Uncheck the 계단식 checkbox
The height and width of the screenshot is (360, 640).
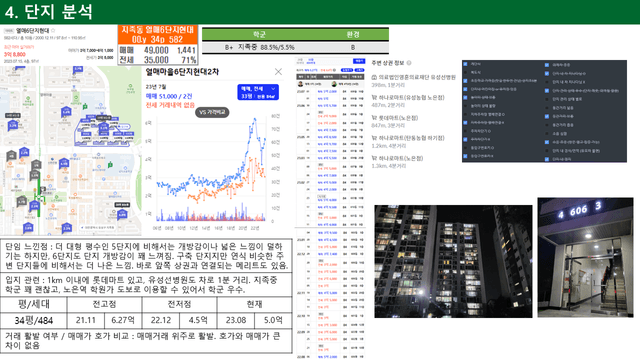click(x=465, y=64)
